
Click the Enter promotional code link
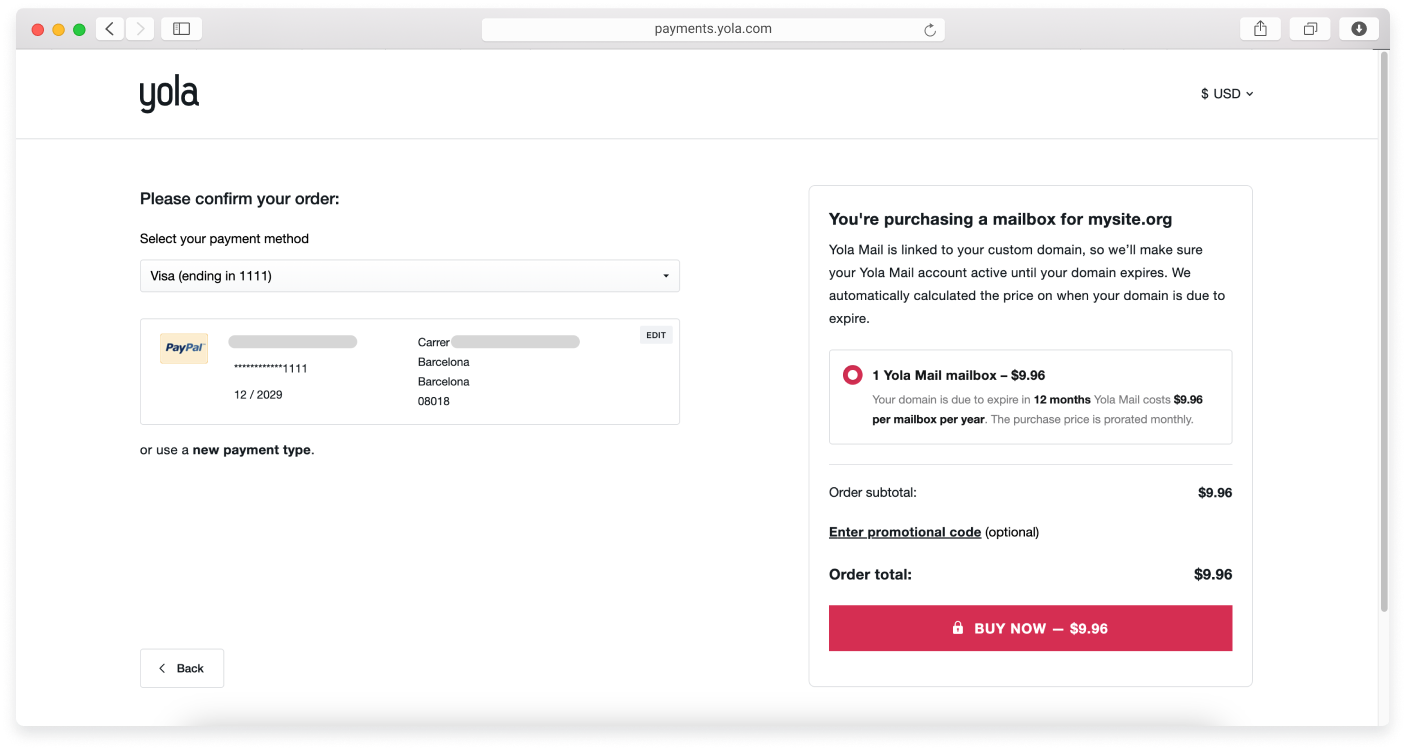coord(904,532)
